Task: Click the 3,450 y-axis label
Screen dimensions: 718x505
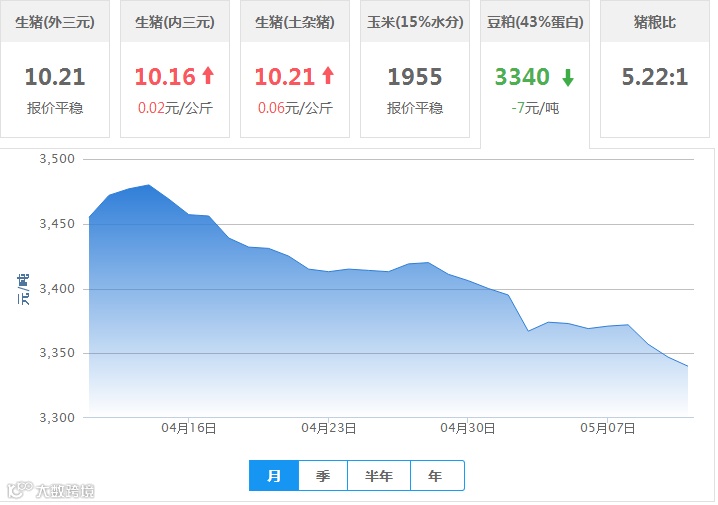Action: 57,224
